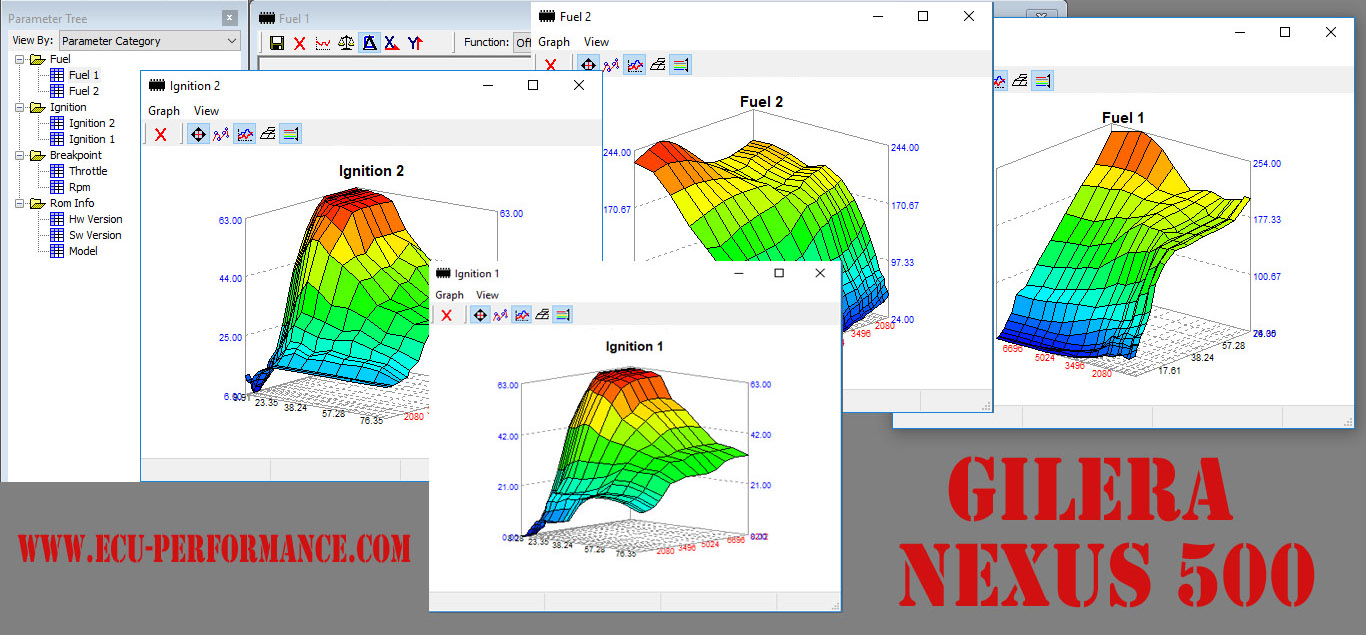
Task: Click the surface mesh icon in Ignition 2 toolbar
Action: point(267,134)
